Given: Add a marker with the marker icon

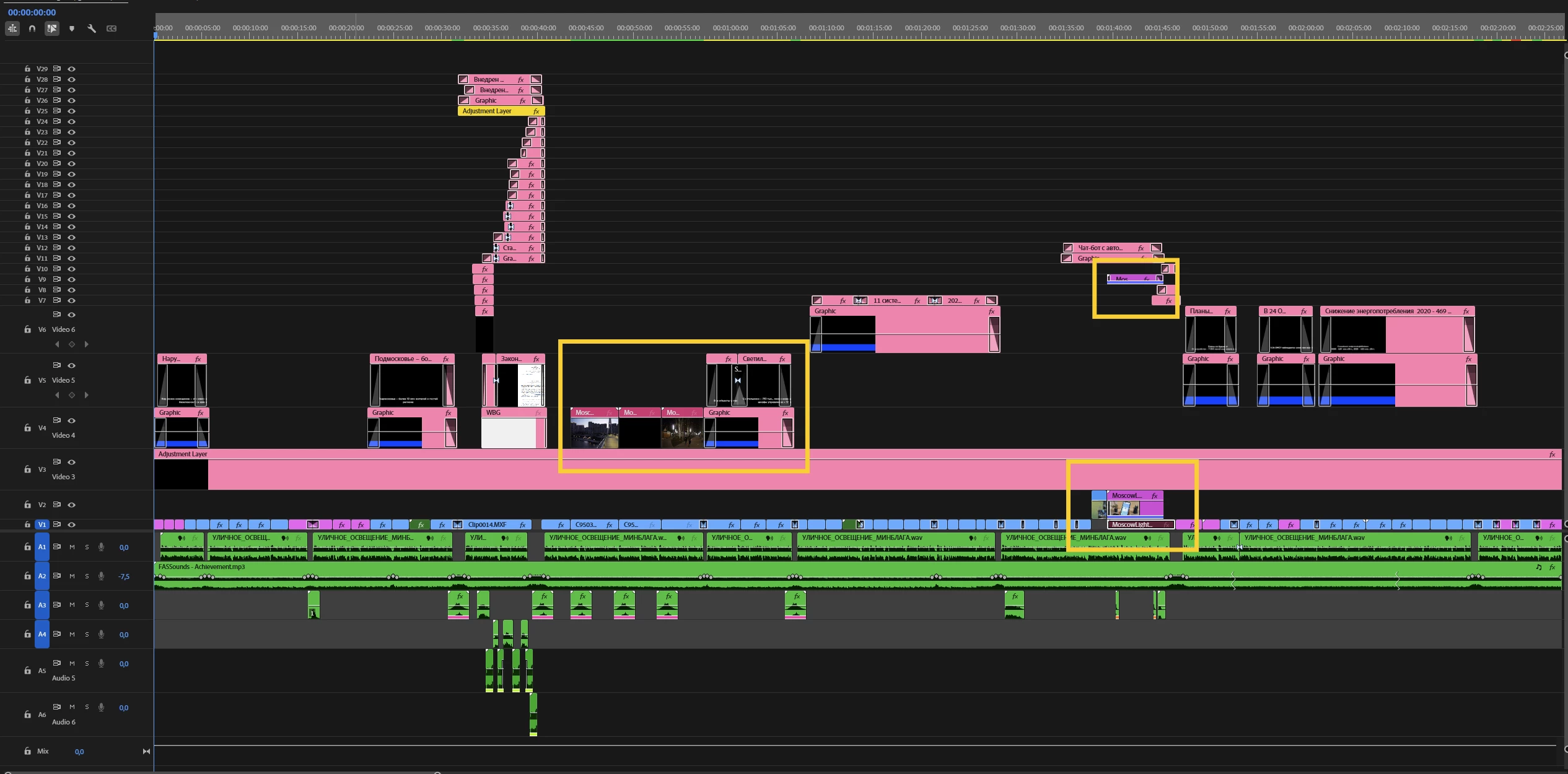Looking at the screenshot, I should click(72, 28).
